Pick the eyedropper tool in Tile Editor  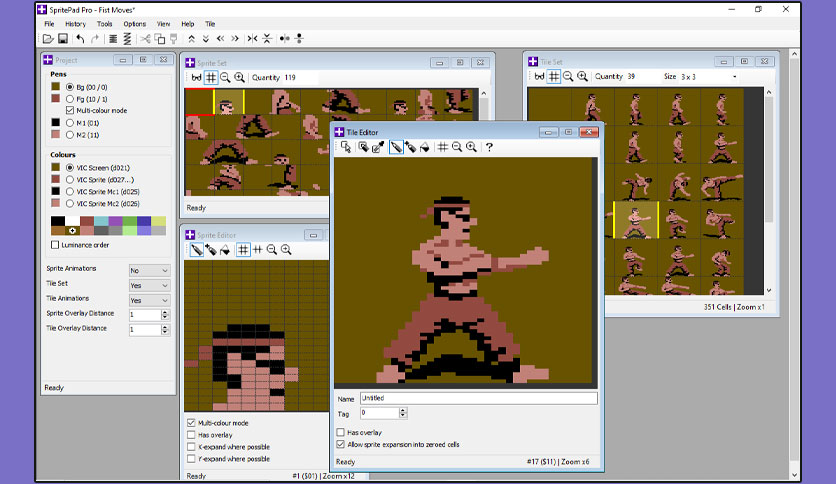click(x=378, y=147)
